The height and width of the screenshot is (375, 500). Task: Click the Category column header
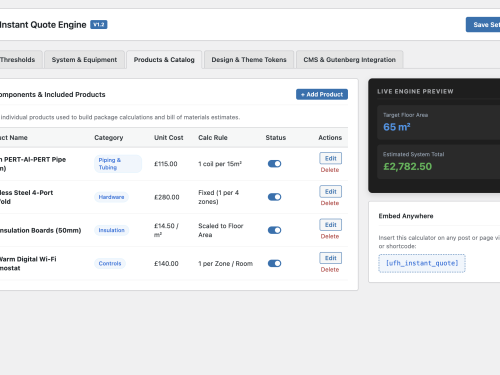point(109,138)
